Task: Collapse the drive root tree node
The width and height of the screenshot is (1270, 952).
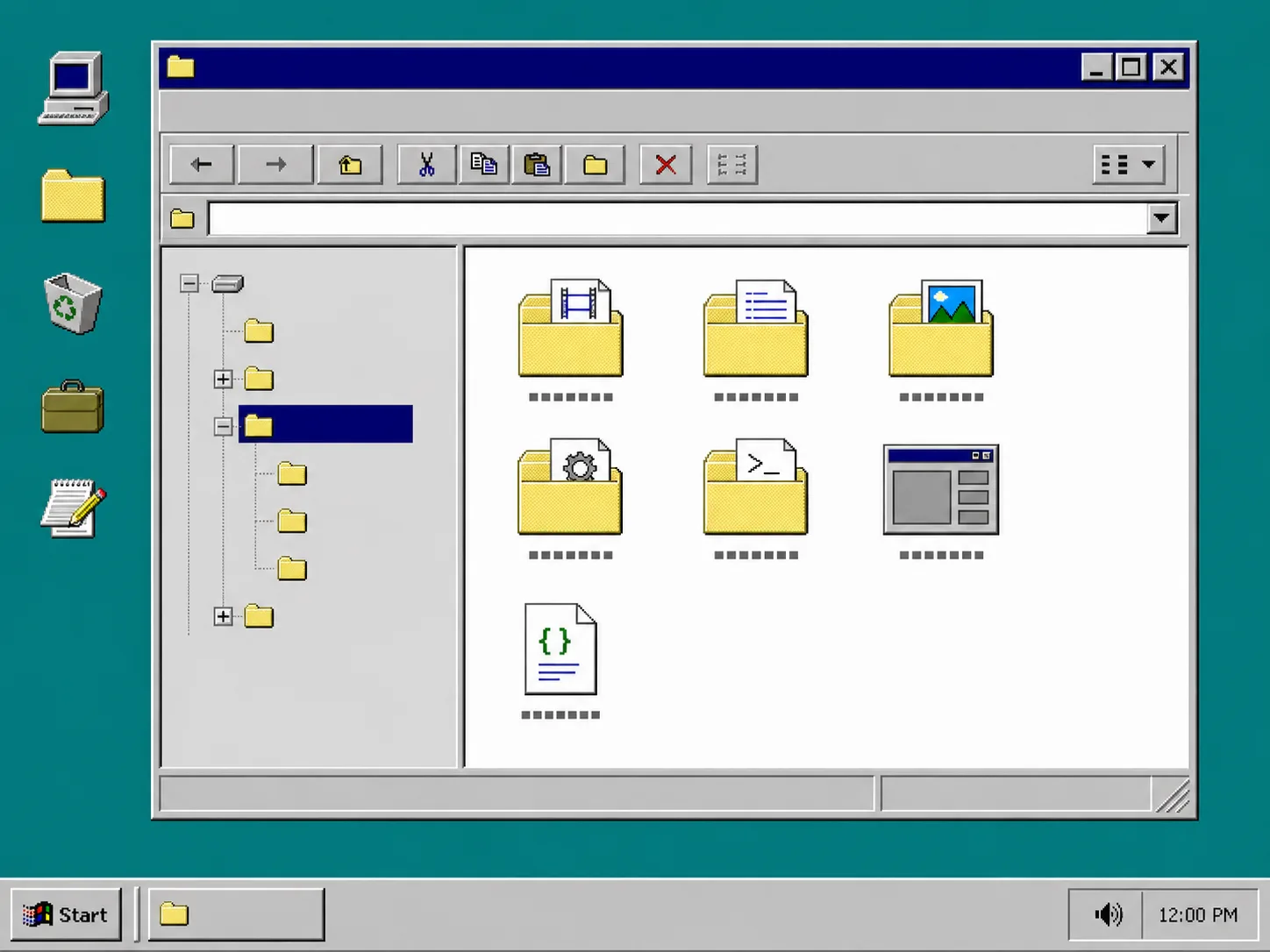Action: [x=189, y=283]
